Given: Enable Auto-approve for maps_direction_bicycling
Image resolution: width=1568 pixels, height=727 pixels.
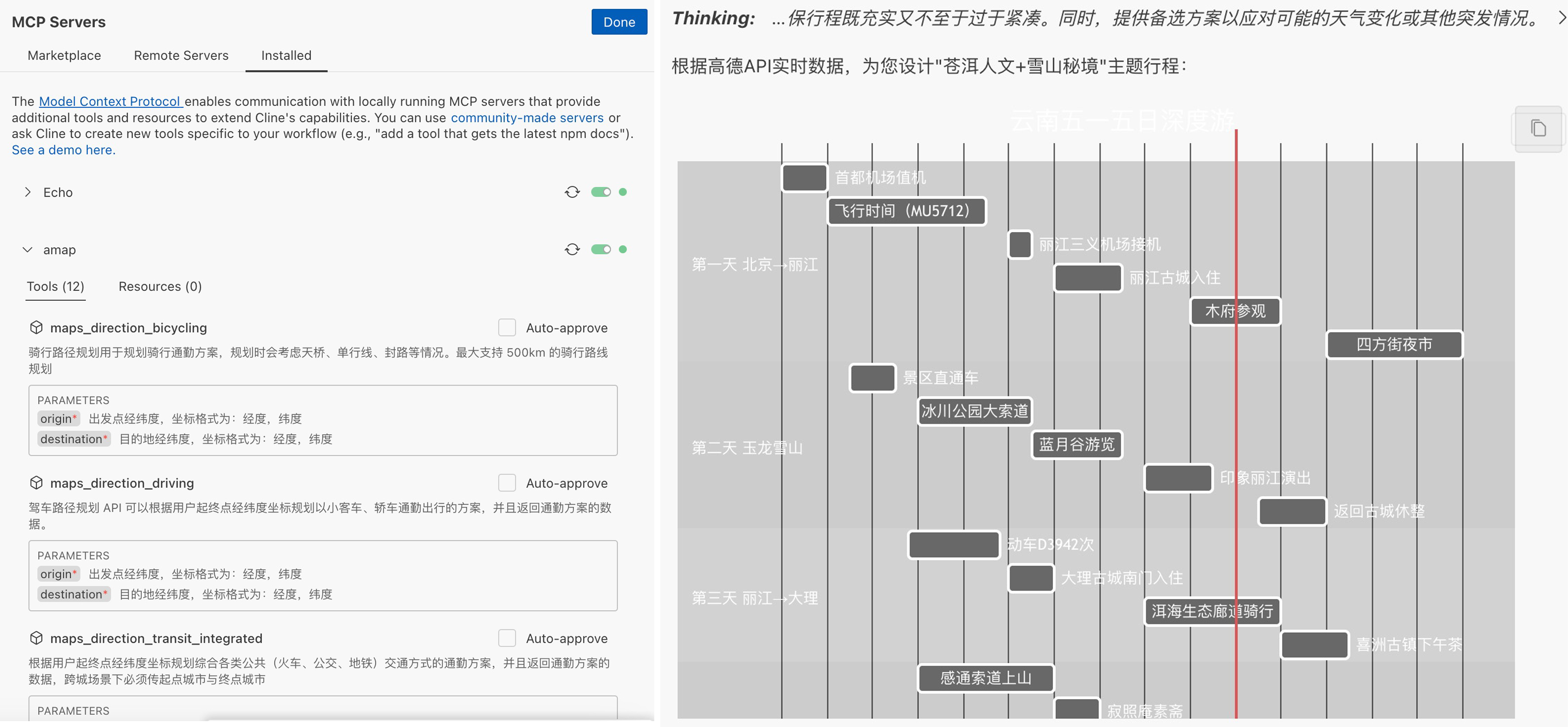Looking at the screenshot, I should (507, 328).
